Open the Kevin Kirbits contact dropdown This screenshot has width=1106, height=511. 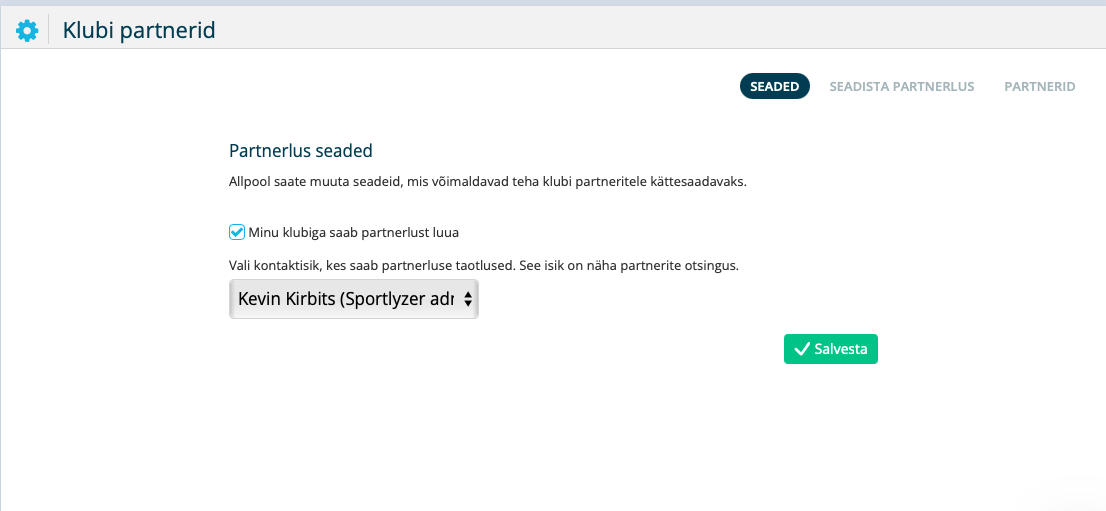pos(354,299)
